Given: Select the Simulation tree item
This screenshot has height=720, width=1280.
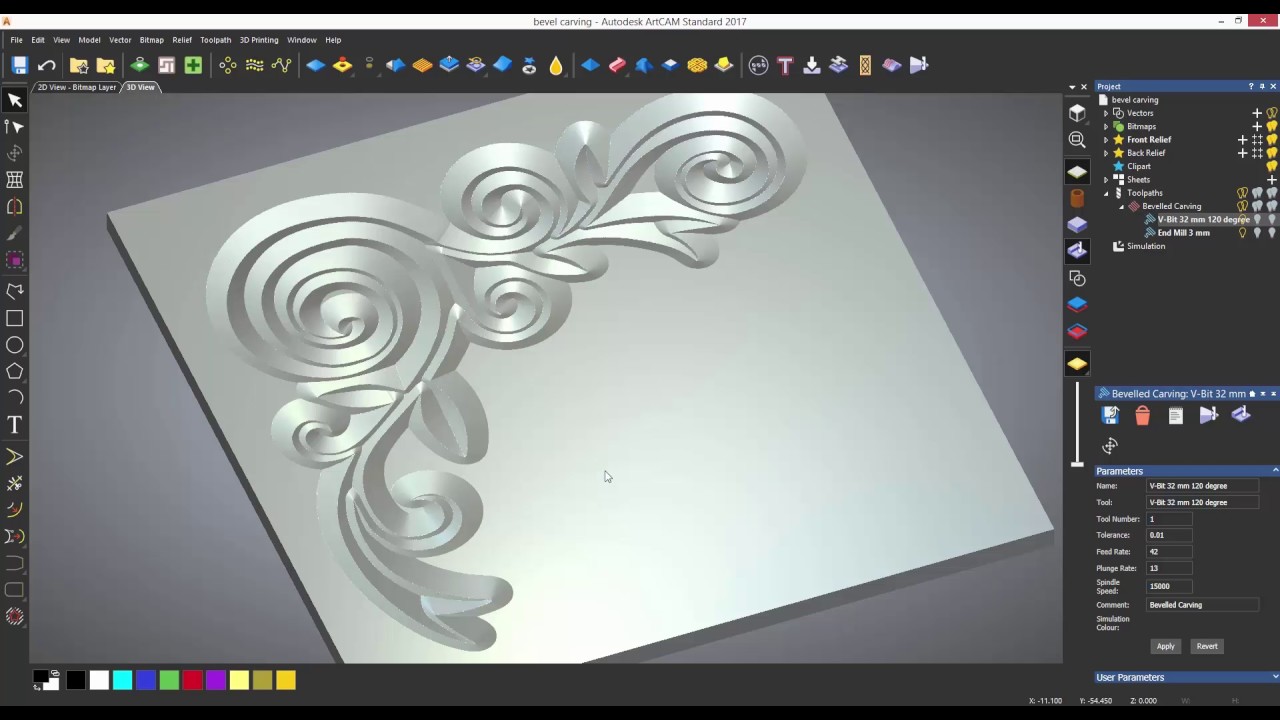Looking at the screenshot, I should point(1146,246).
